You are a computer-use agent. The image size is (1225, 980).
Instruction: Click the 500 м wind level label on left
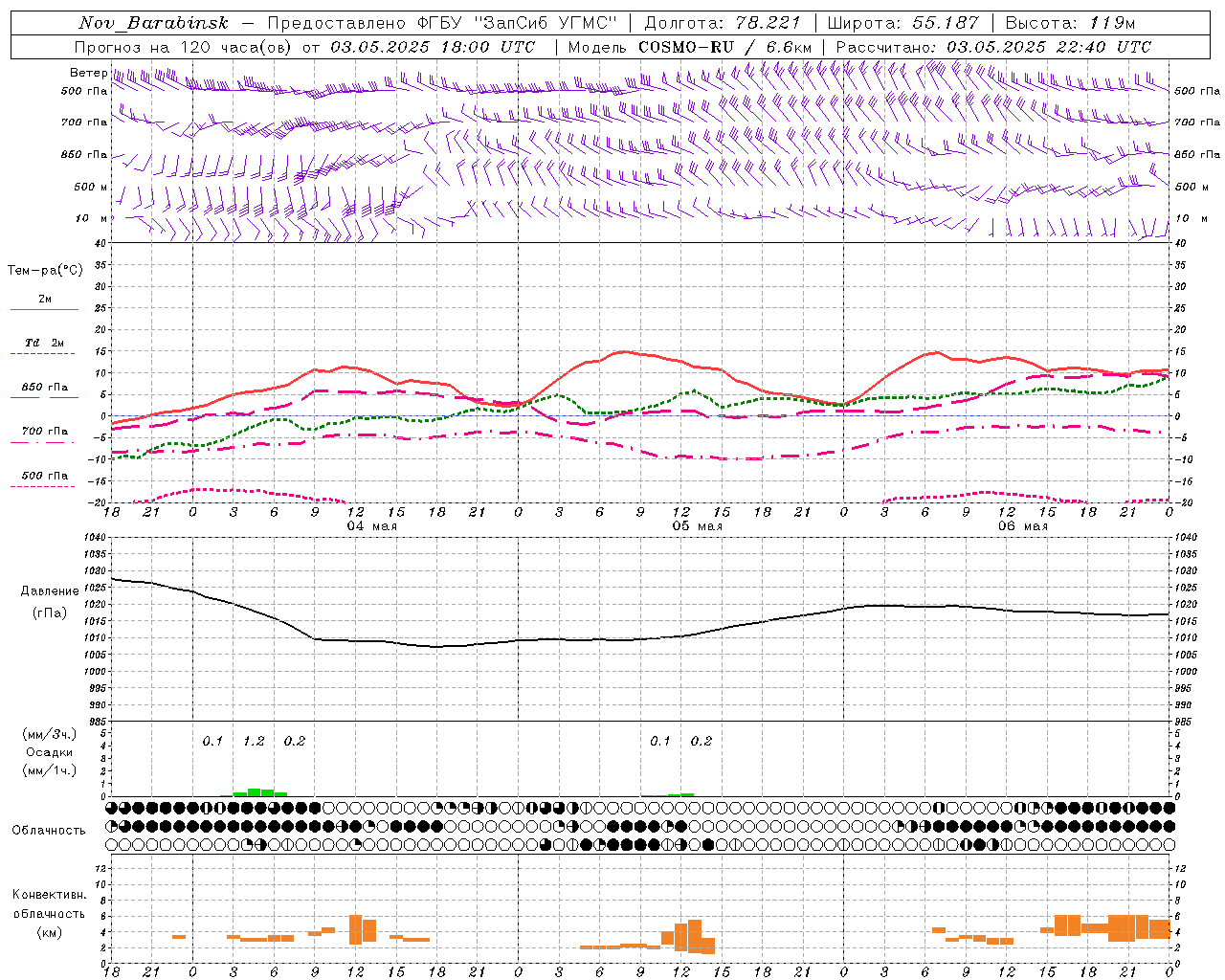[91, 187]
